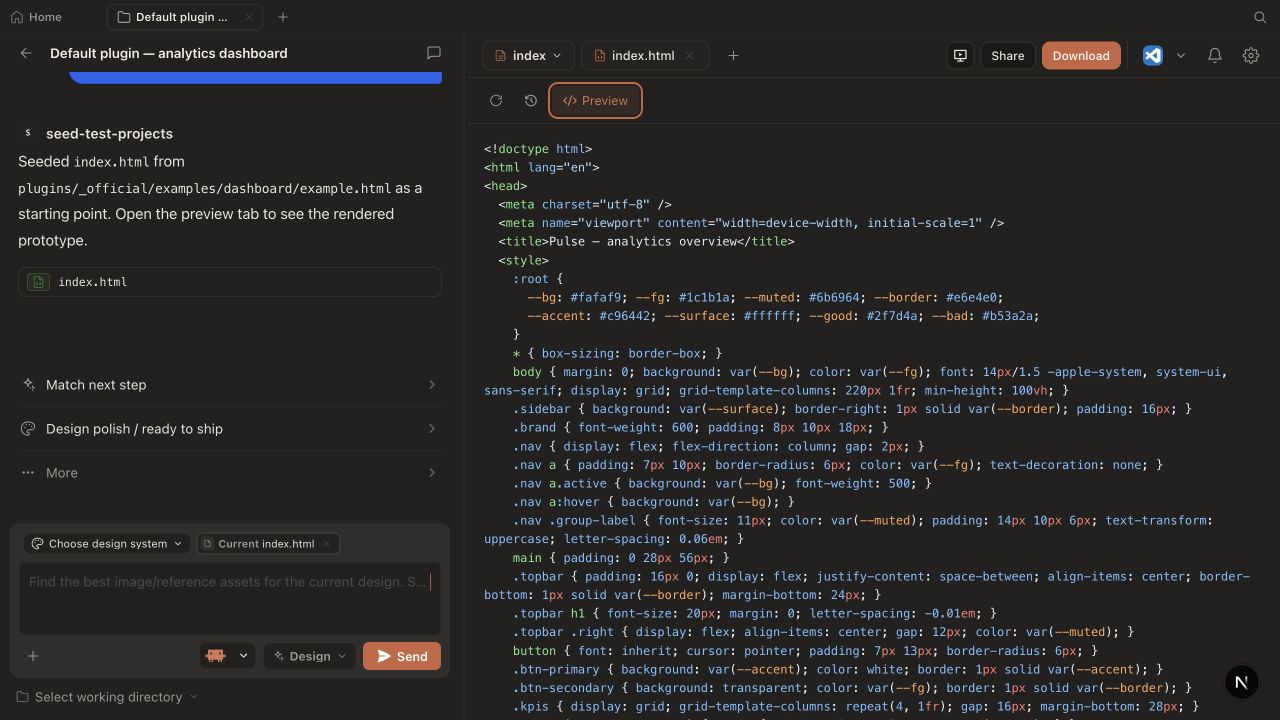Open Select working directory dropdown

pos(107,697)
